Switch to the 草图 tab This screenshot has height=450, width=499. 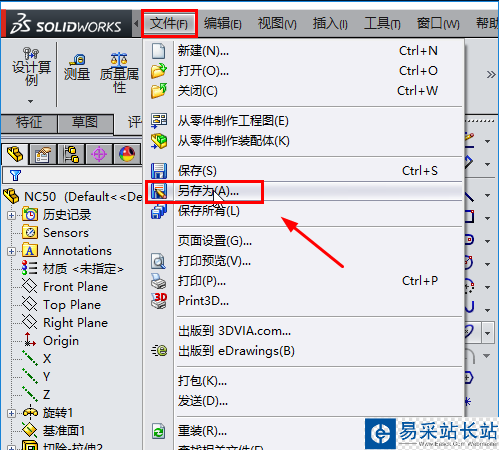(85, 122)
